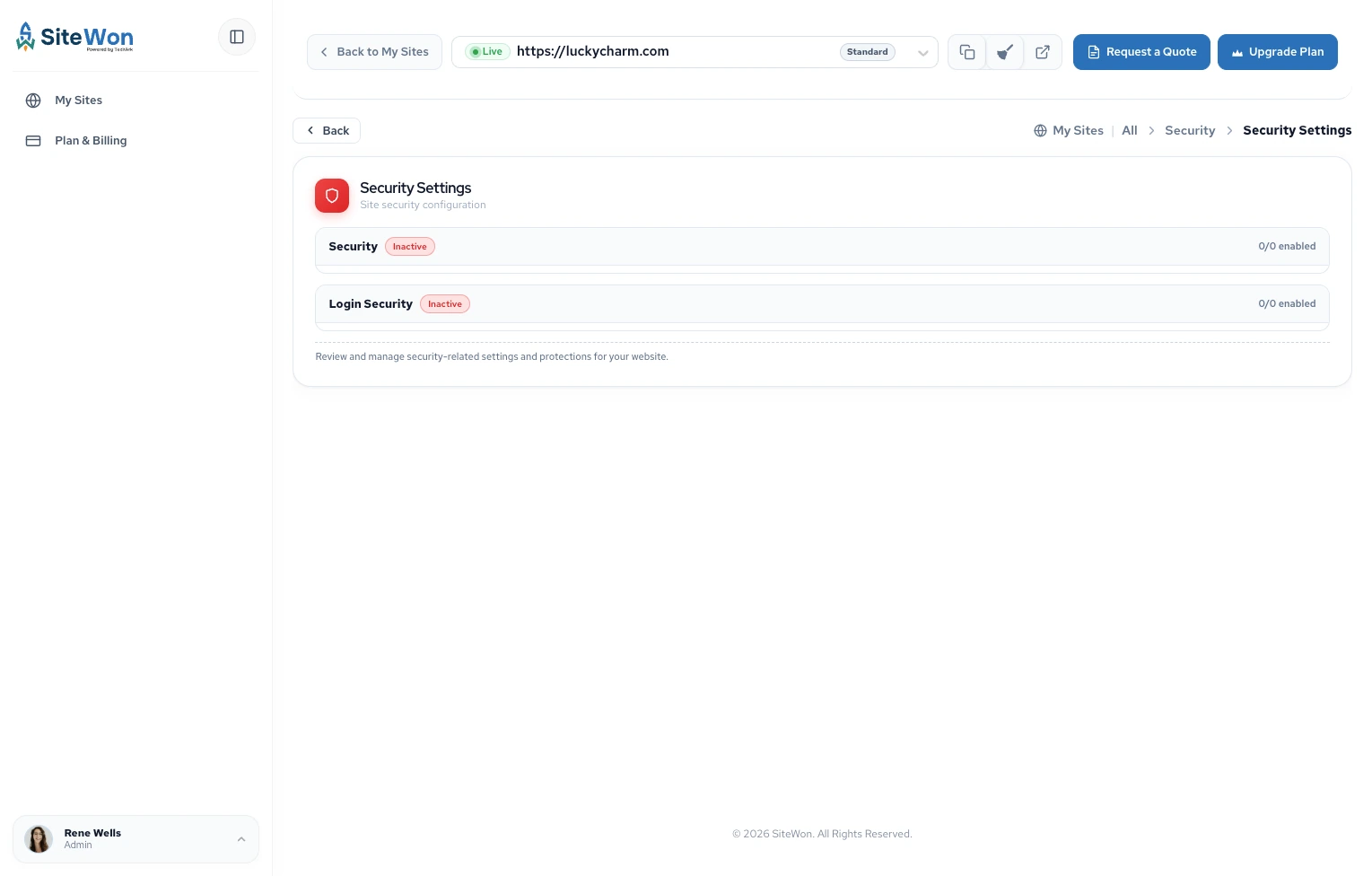The image size is (1372, 876).
Task: Click Security Settings breadcrumb text
Action: (x=1297, y=130)
